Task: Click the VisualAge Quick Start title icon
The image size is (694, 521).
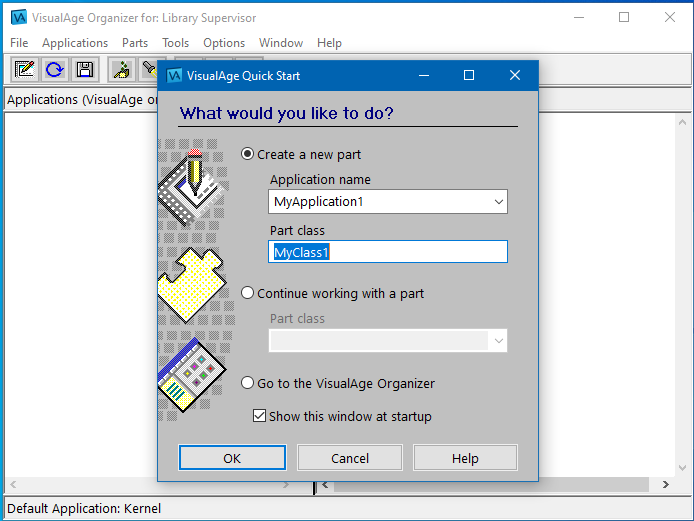Action: [x=174, y=76]
